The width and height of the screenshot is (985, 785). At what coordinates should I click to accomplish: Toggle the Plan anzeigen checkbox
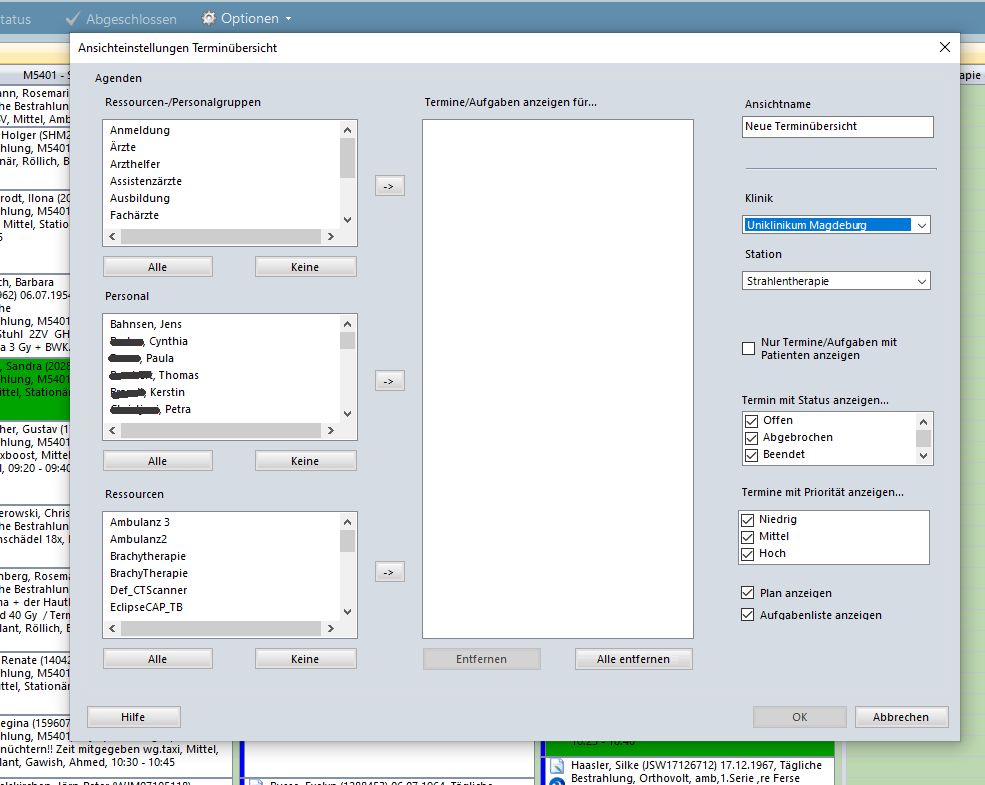[x=748, y=593]
